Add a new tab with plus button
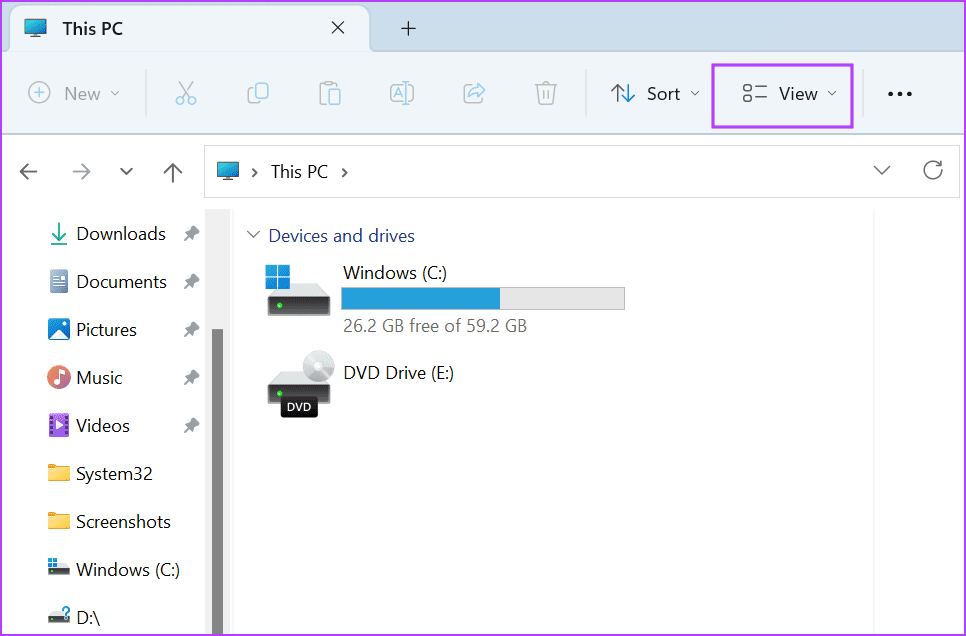This screenshot has height=636, width=966. pyautogui.click(x=408, y=28)
